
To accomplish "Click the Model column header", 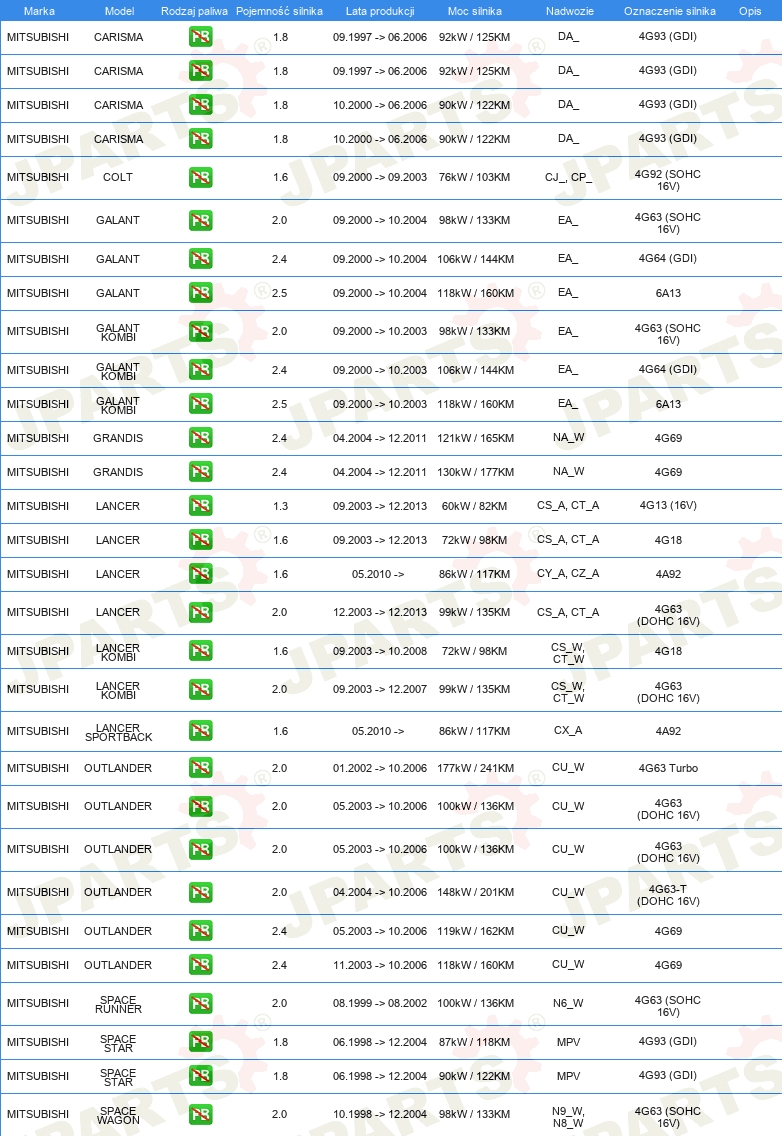I will tap(120, 11).
